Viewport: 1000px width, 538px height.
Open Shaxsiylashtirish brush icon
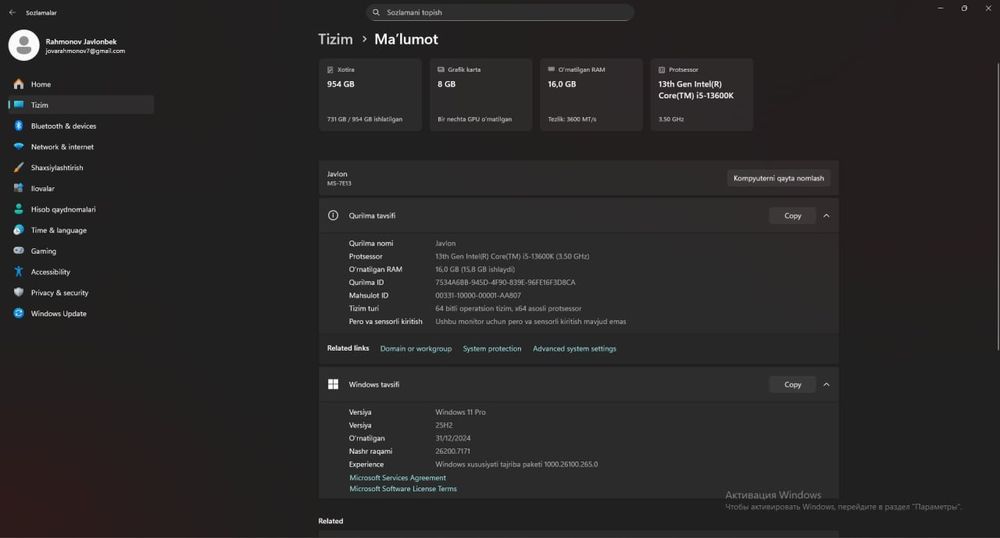[18, 168]
